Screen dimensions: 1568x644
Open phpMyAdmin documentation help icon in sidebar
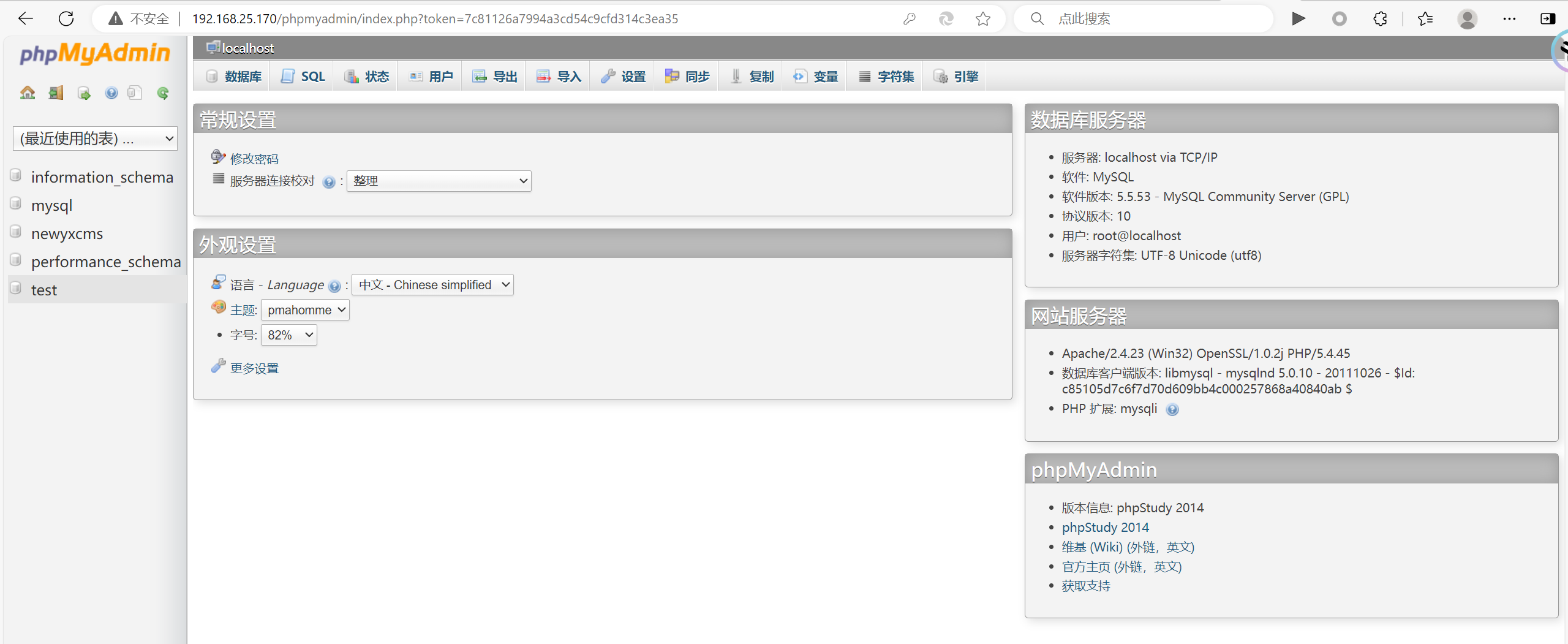[x=111, y=93]
